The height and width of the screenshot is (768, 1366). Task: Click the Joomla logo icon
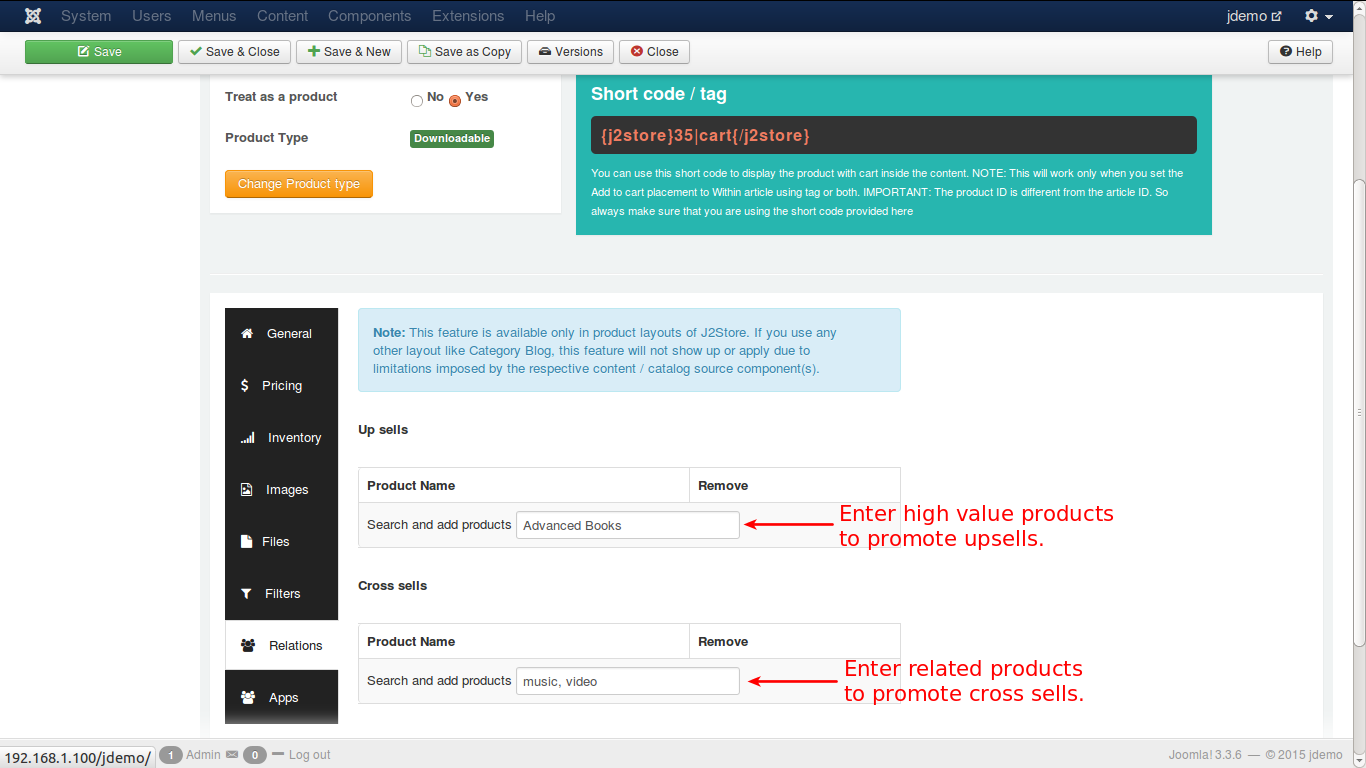33,16
